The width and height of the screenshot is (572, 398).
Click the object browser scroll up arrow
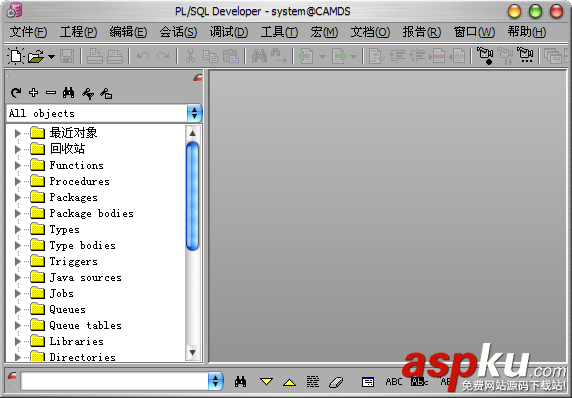193,133
